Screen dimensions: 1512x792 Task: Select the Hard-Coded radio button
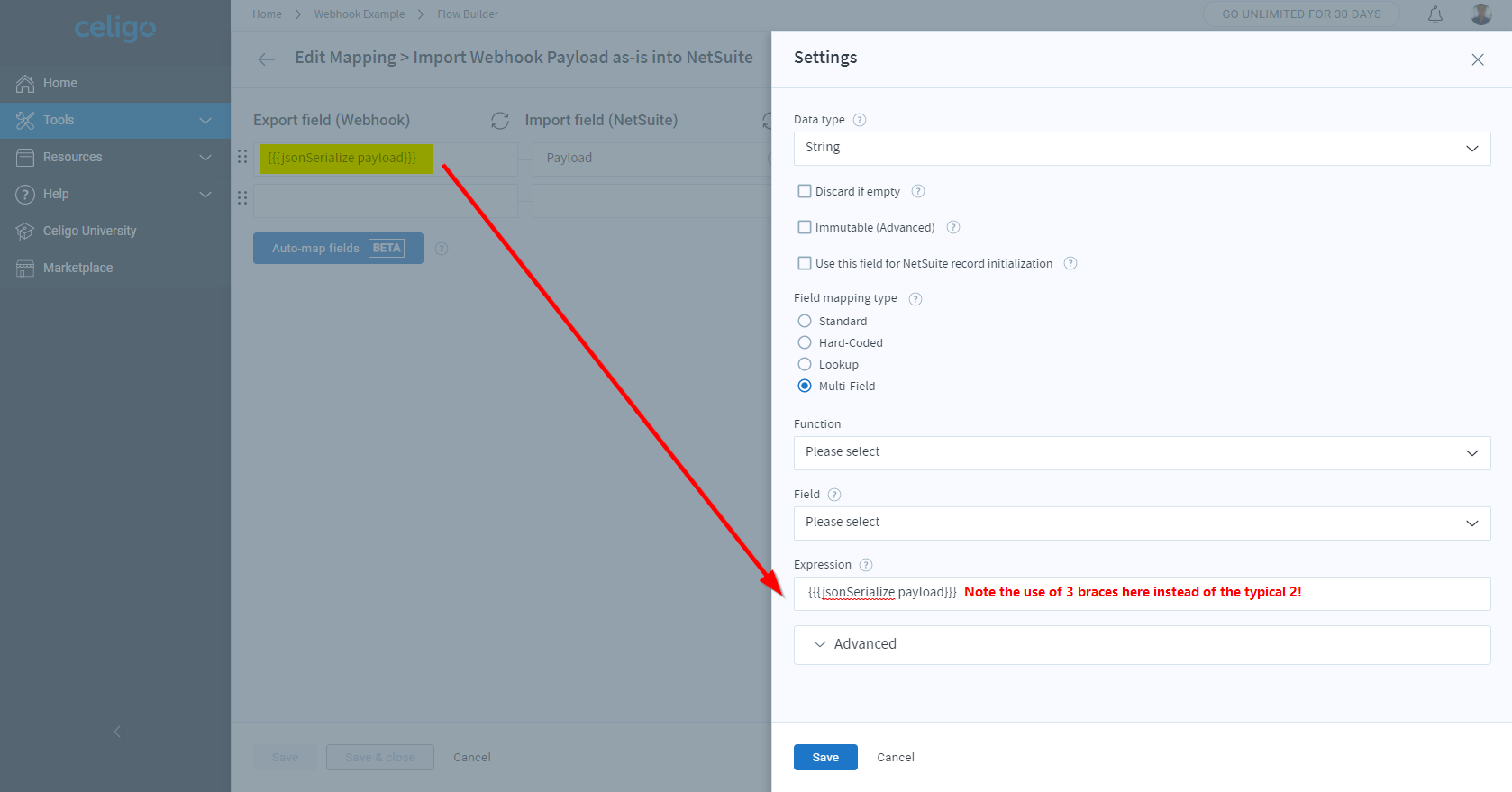805,342
